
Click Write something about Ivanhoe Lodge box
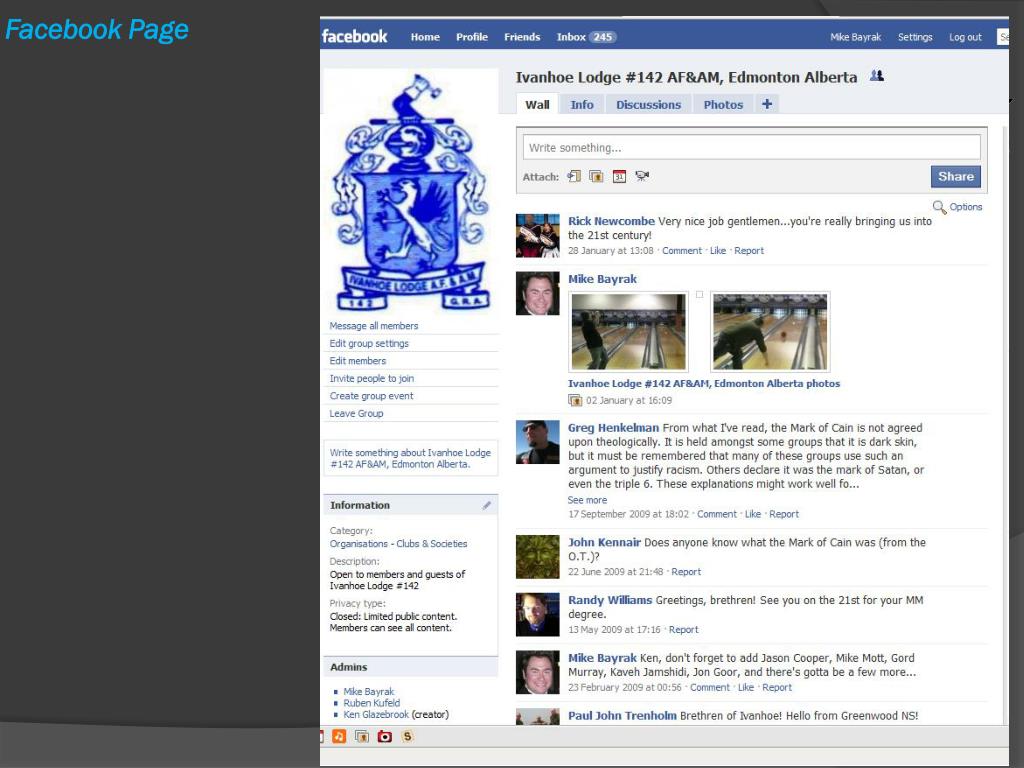coord(411,458)
